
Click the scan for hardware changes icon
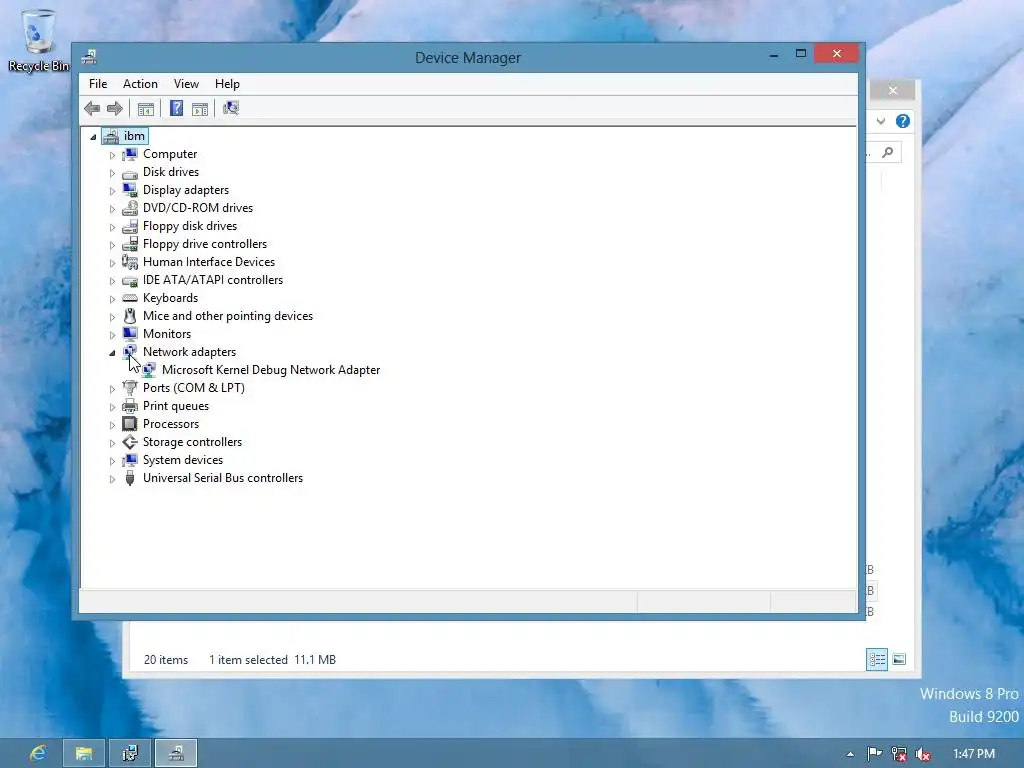coord(231,108)
